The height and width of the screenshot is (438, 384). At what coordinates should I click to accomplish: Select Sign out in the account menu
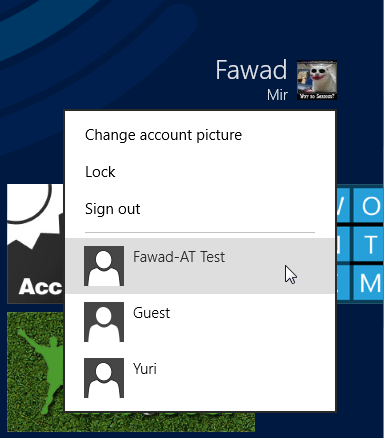click(x=113, y=209)
